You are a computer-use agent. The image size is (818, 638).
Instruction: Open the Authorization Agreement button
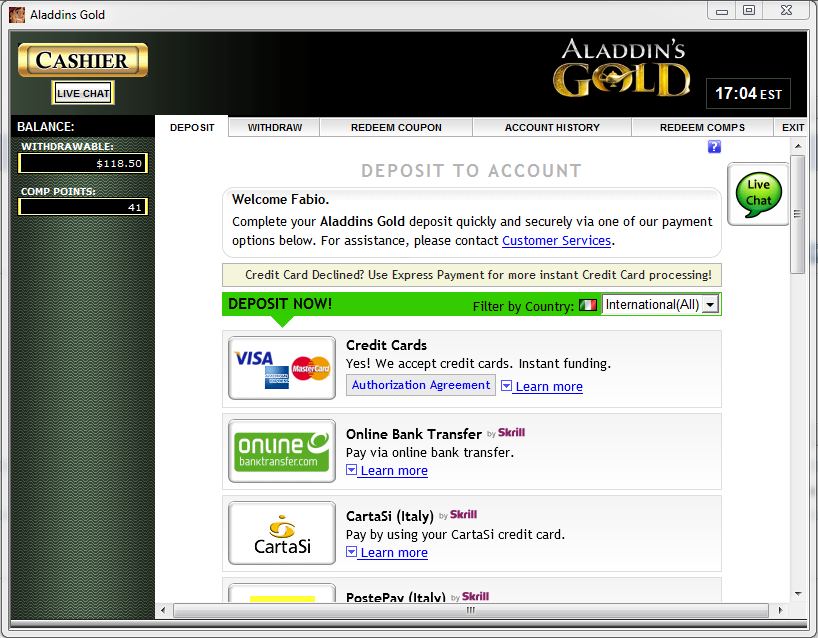tap(420, 385)
